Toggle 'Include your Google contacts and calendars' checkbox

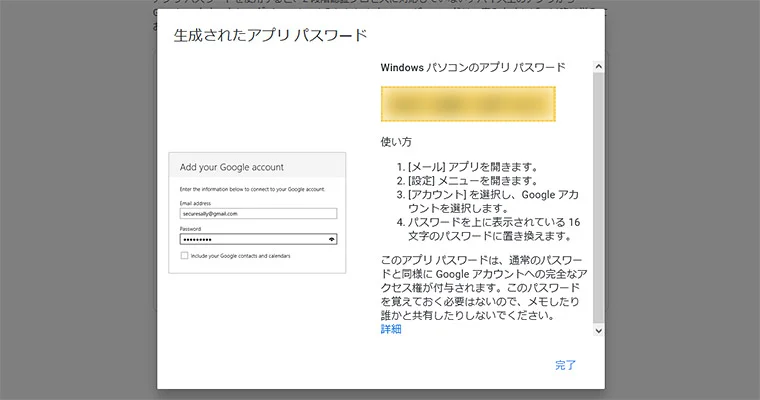(184, 256)
